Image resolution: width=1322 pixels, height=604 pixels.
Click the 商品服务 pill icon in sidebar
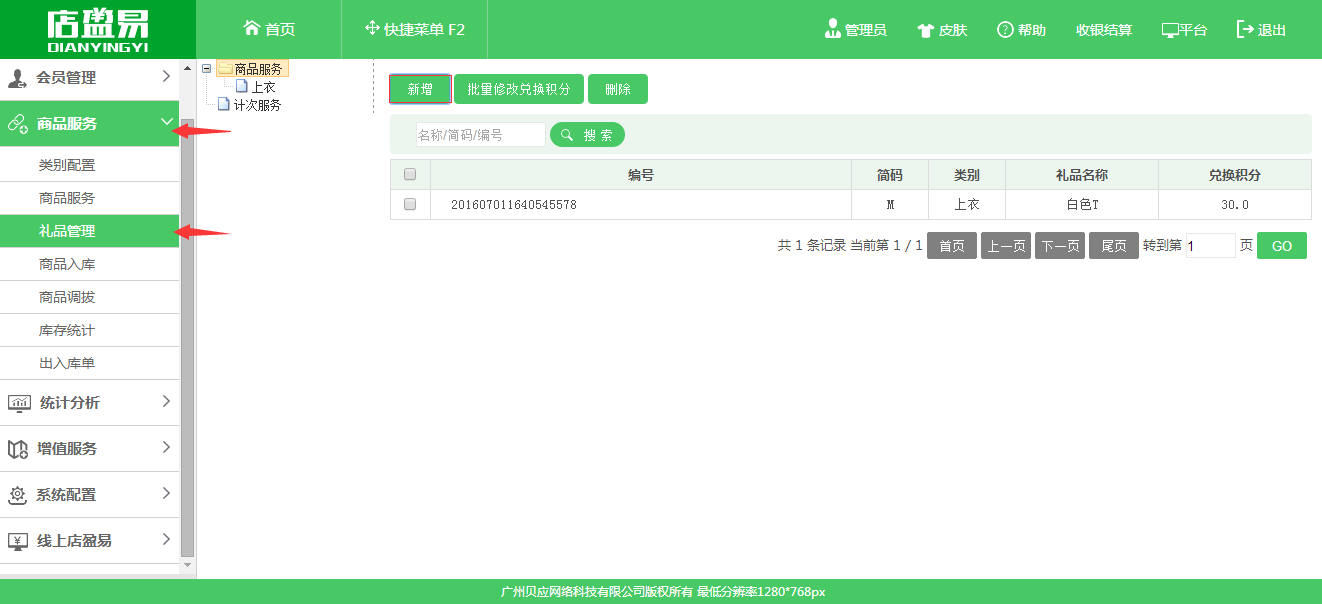pyautogui.click(x=18, y=124)
